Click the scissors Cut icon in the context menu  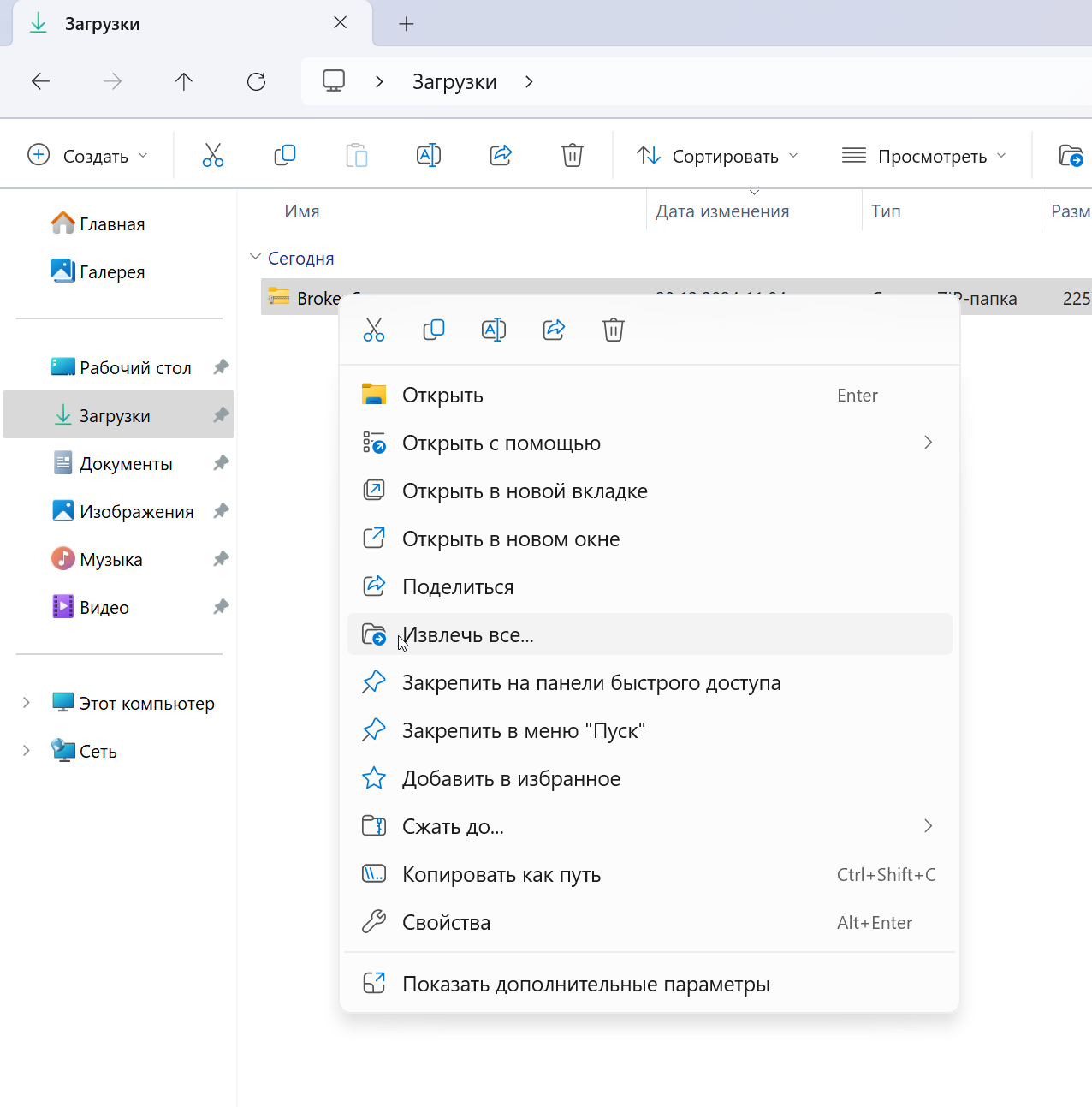coord(374,330)
